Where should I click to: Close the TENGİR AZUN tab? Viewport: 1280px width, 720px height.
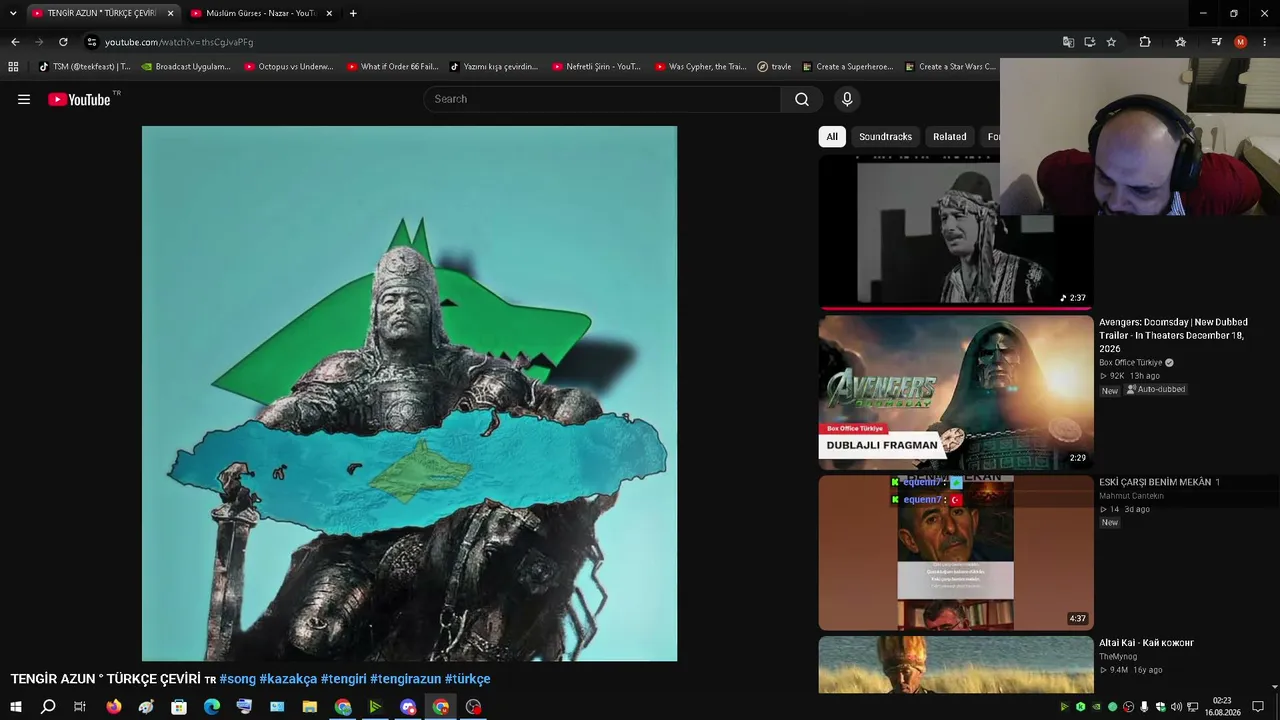click(171, 13)
